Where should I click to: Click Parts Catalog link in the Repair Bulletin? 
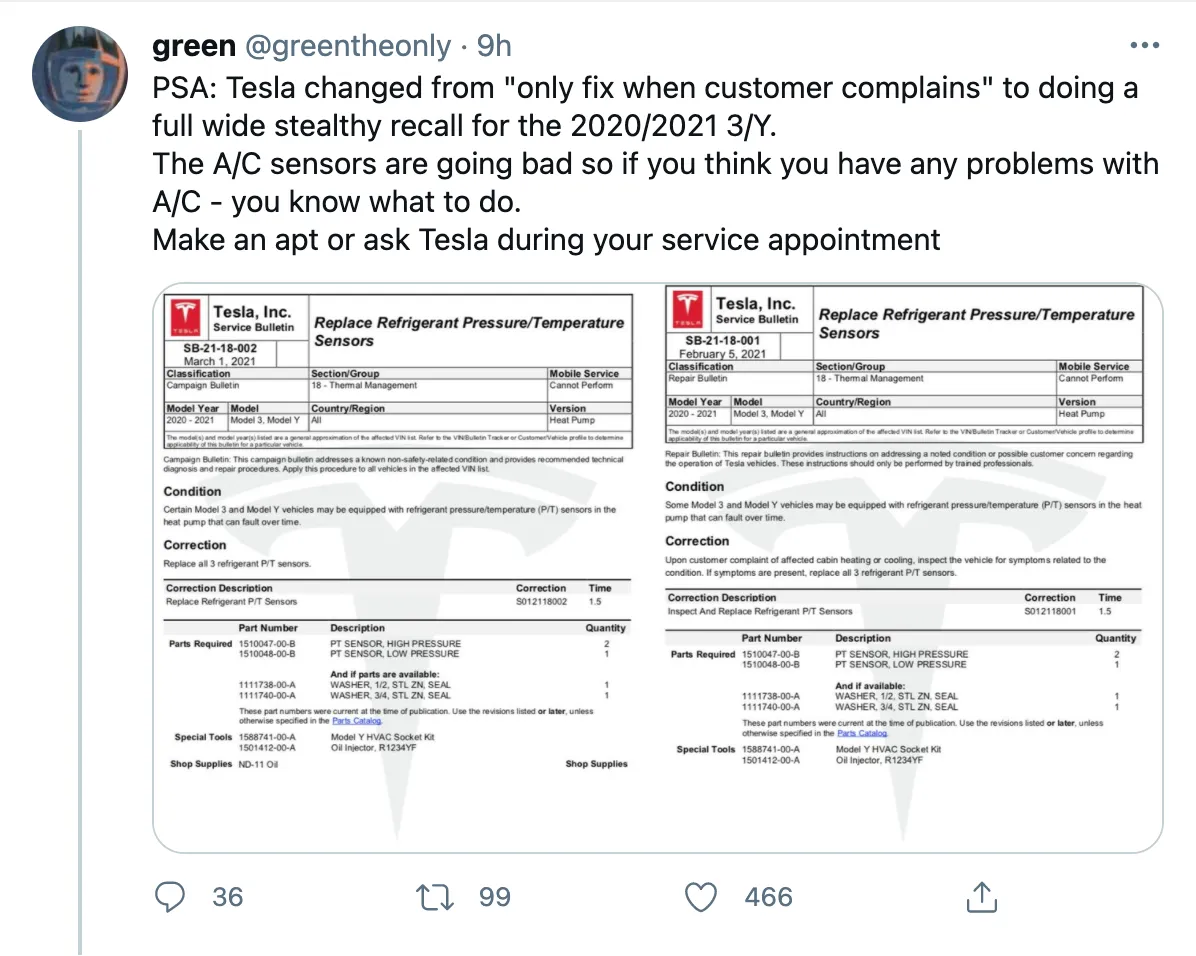pyautogui.click(x=859, y=733)
